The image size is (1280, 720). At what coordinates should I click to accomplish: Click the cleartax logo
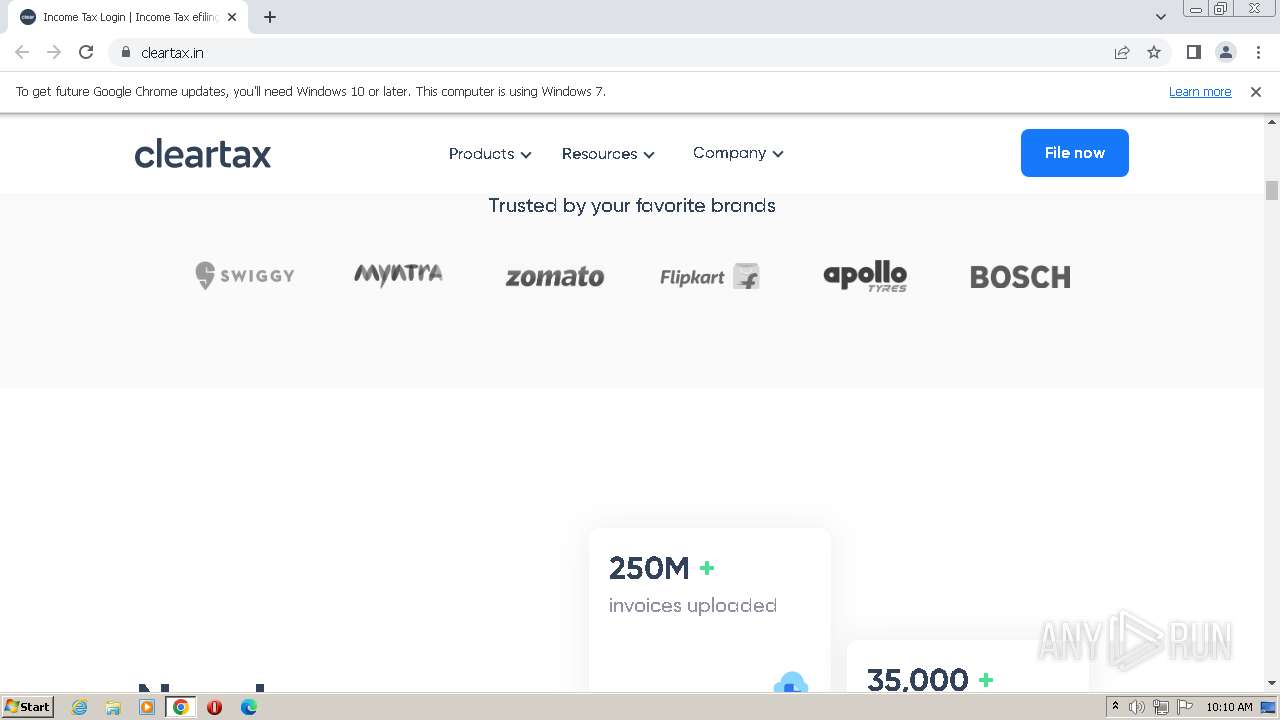tap(203, 154)
